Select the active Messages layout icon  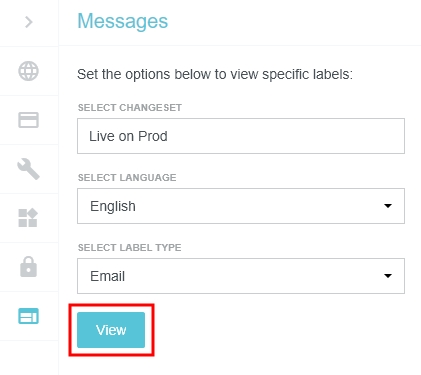click(x=28, y=316)
